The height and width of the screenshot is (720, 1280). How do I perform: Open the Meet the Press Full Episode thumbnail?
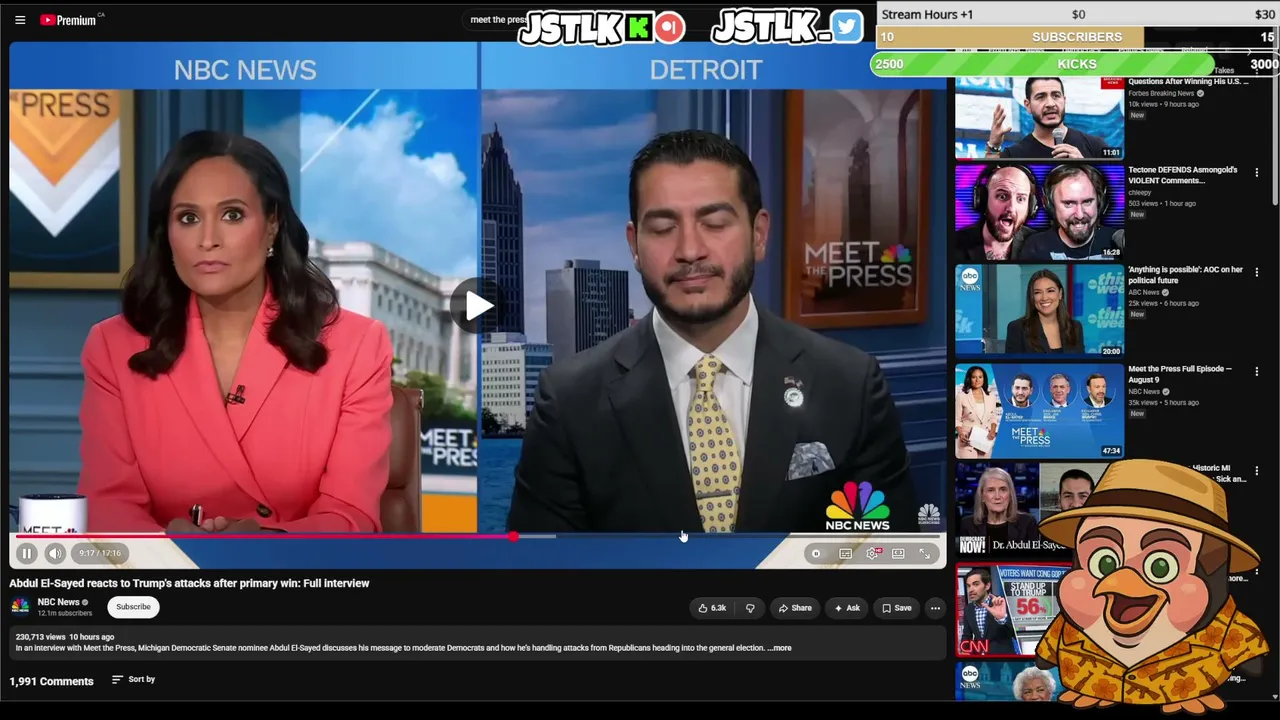[x=1039, y=410]
